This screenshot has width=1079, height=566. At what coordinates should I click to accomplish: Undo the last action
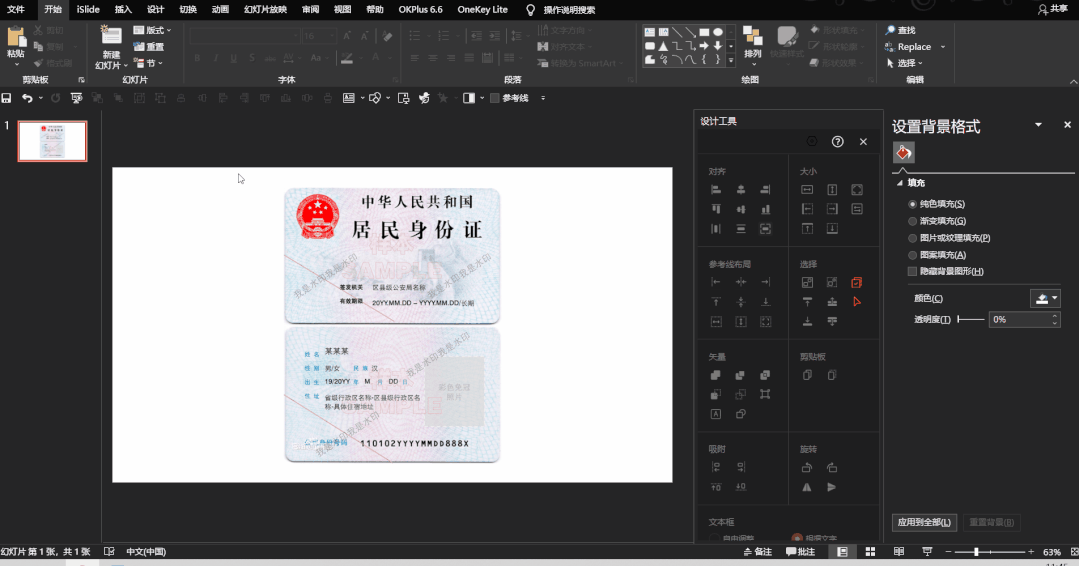coord(27,98)
